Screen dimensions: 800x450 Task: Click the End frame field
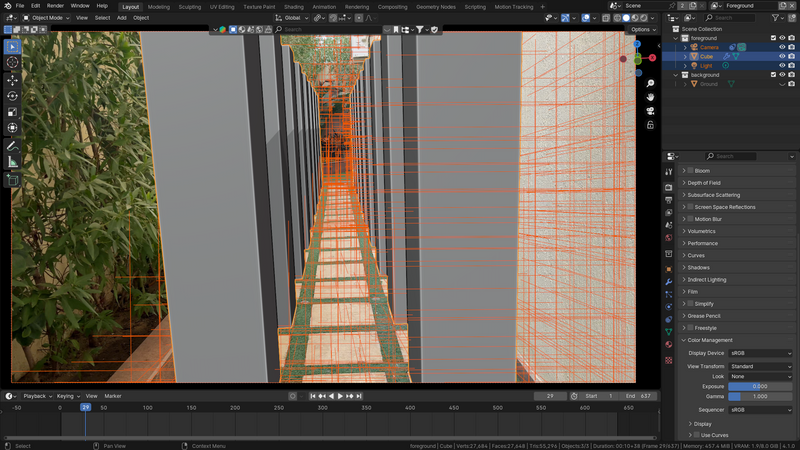point(638,396)
